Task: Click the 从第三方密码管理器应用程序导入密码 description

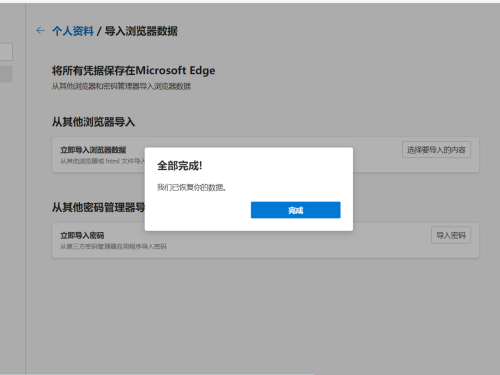Action: pyautogui.click(x=113, y=246)
